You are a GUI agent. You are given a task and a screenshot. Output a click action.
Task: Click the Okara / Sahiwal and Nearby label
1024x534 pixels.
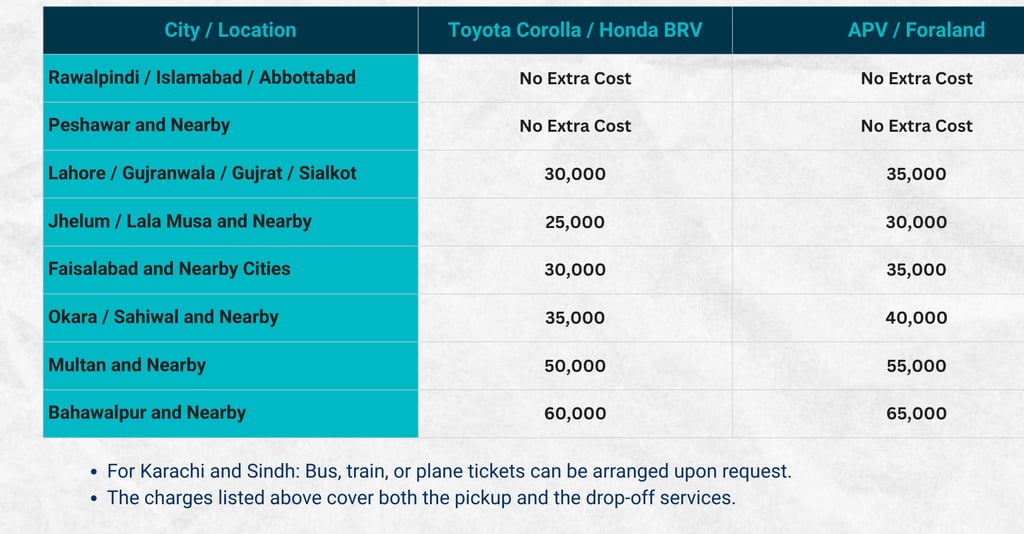[163, 318]
